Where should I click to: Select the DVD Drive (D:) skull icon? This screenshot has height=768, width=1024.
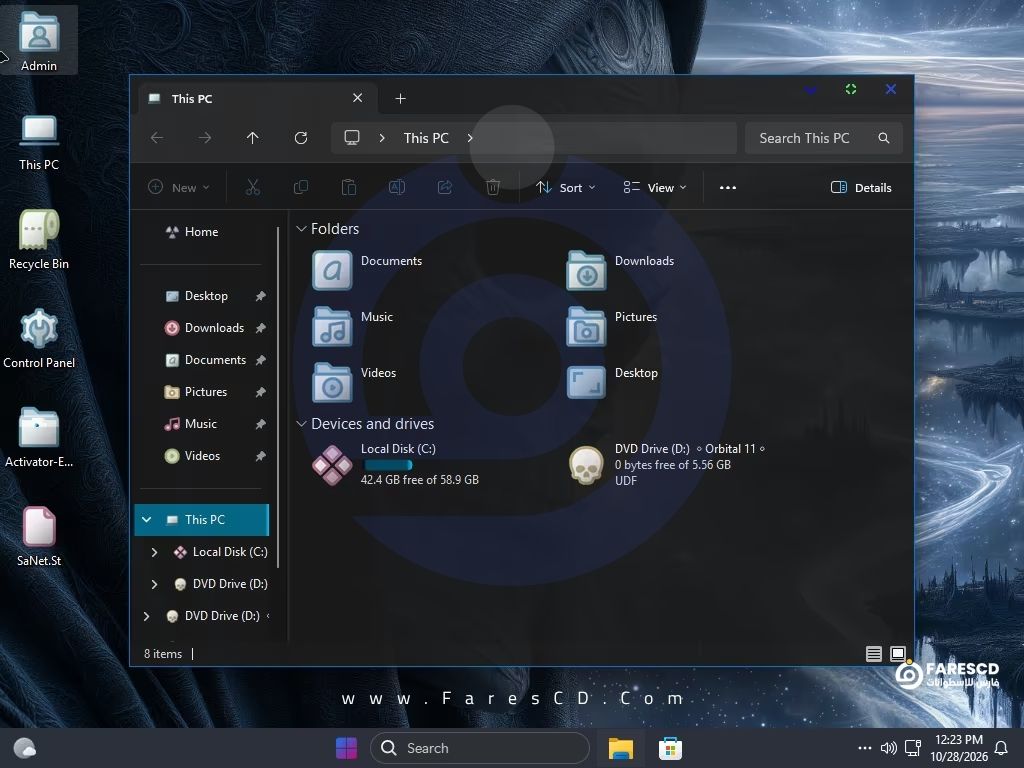(586, 465)
